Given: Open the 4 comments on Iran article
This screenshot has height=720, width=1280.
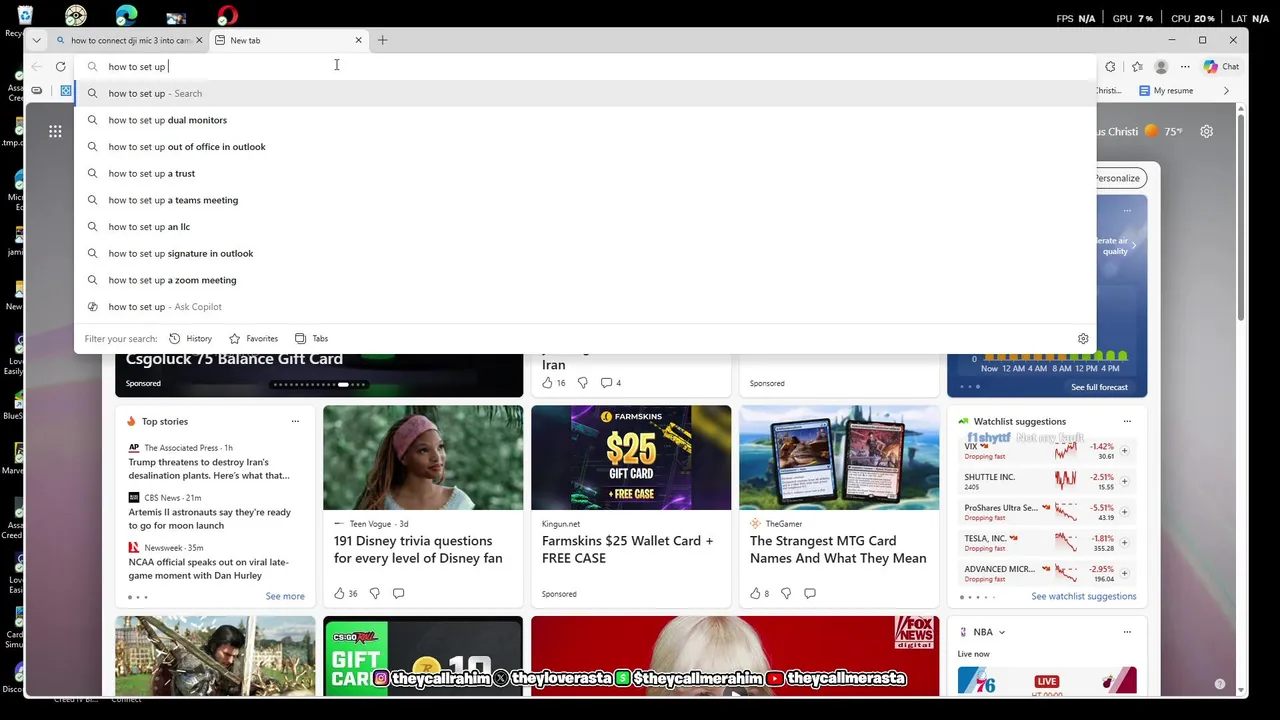Looking at the screenshot, I should tap(611, 383).
